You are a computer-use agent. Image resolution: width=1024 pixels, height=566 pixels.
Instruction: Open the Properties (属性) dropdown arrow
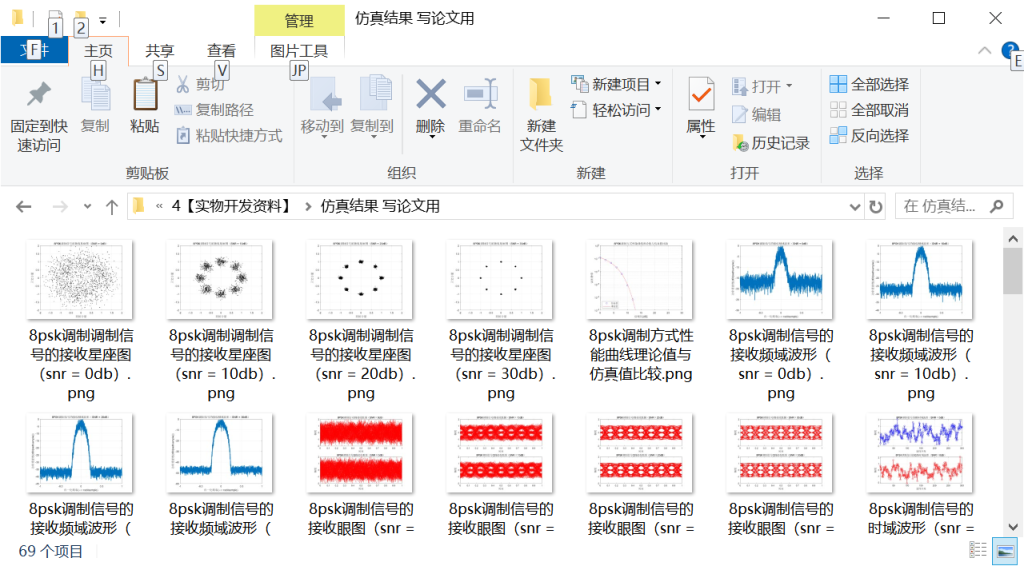[702, 137]
